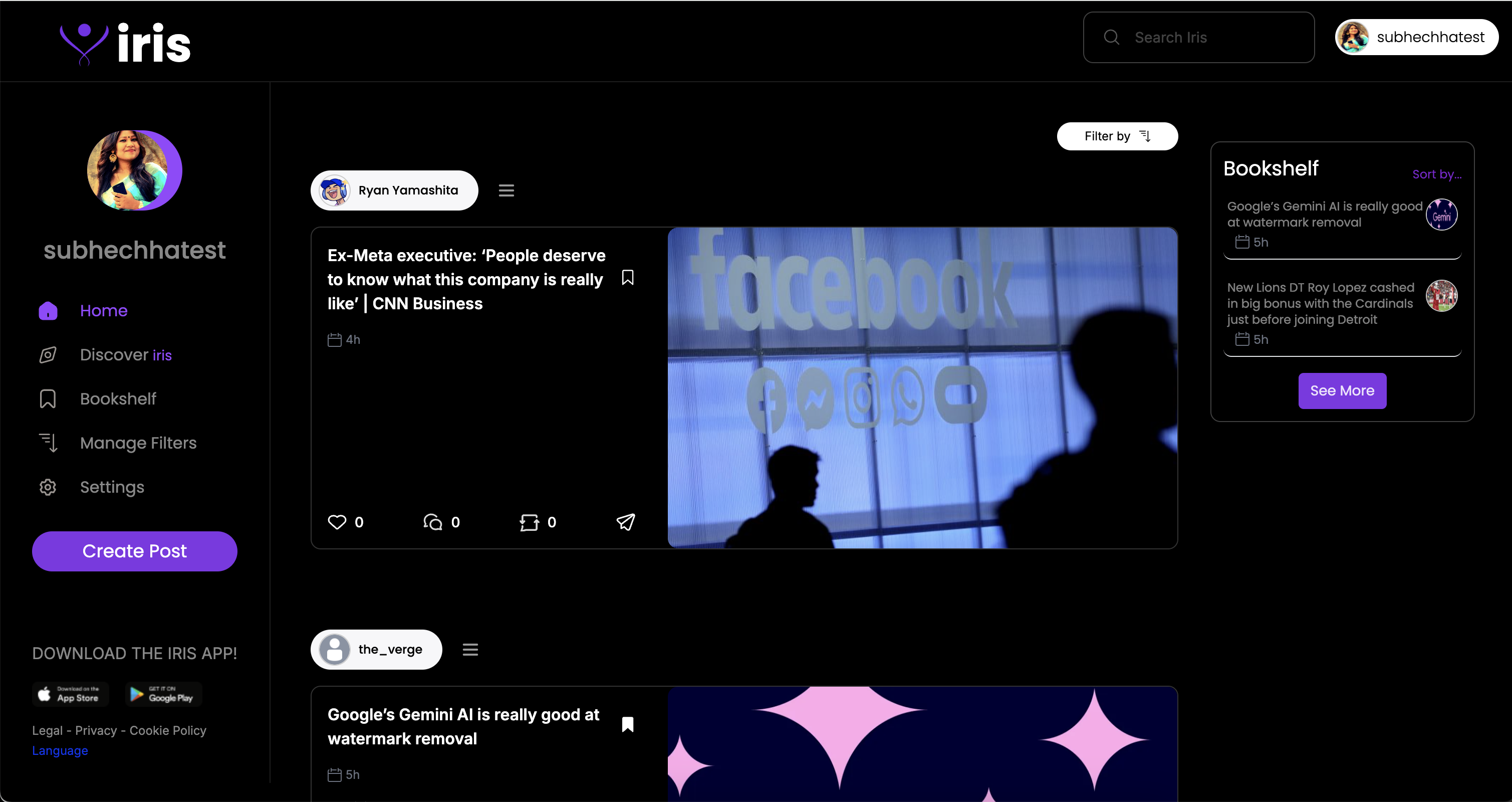This screenshot has width=1512, height=802.
Task: Click the Language link in the footer
Action: pyautogui.click(x=60, y=750)
